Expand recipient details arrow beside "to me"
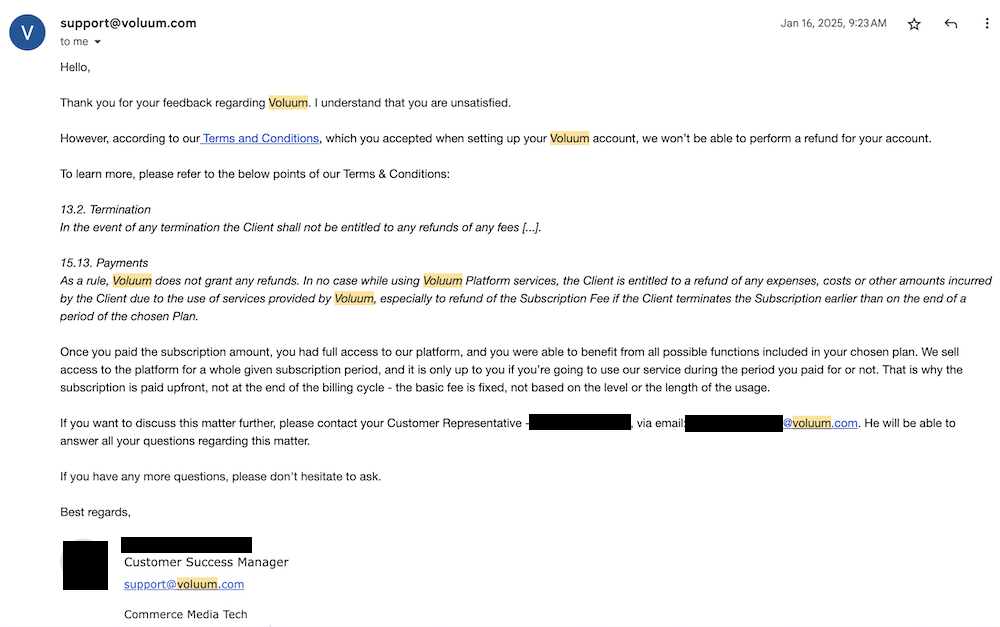The width and height of the screenshot is (1000, 627). point(98,42)
